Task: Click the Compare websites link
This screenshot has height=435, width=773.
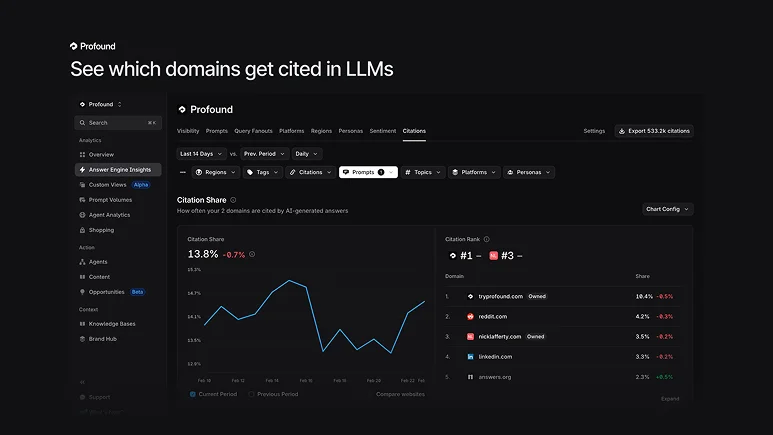Action: (x=400, y=394)
